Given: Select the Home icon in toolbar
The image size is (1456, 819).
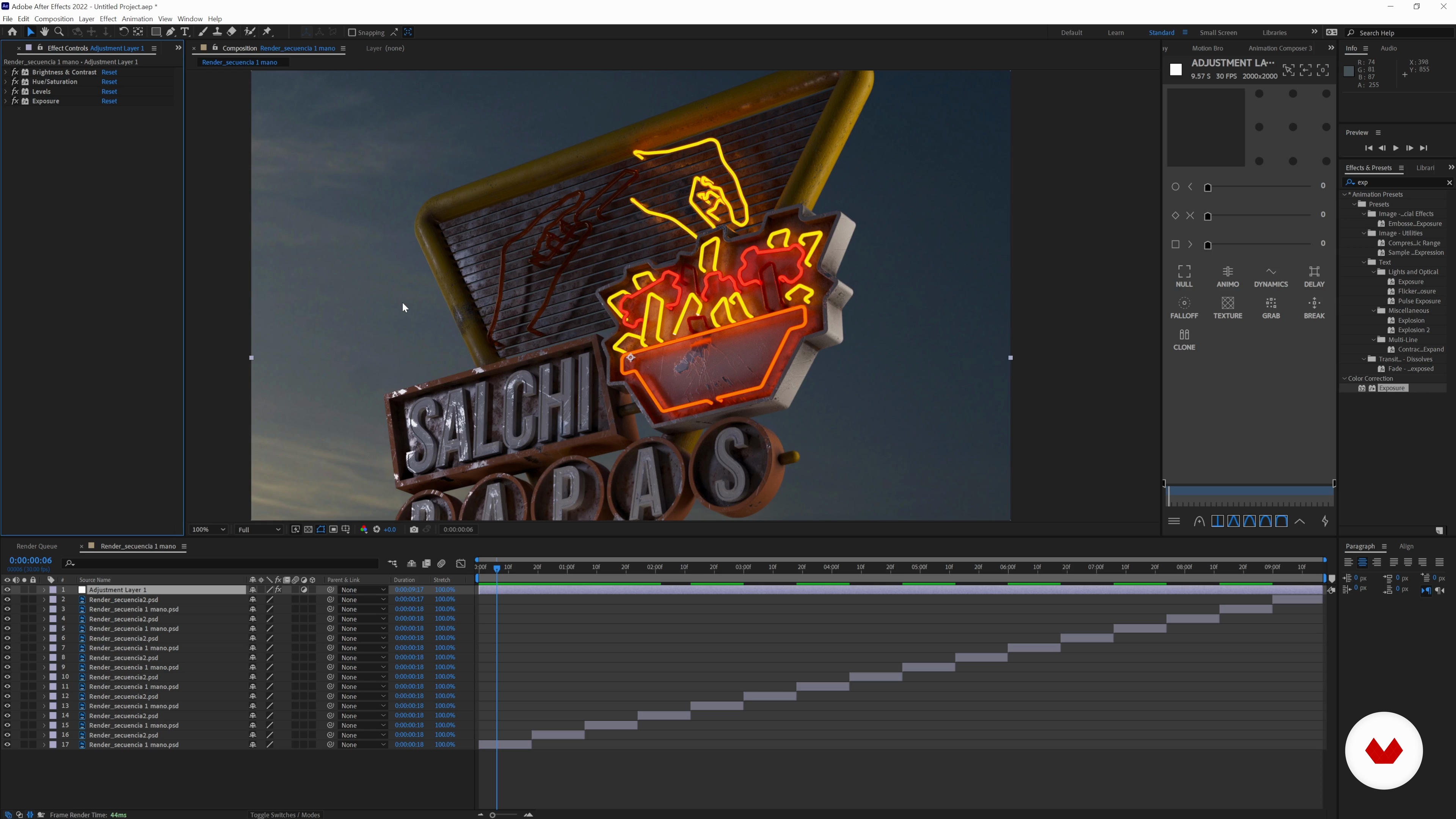Looking at the screenshot, I should [12, 32].
